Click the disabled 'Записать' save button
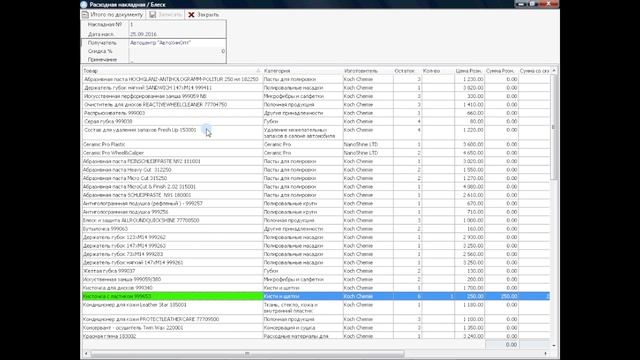 coord(165,15)
